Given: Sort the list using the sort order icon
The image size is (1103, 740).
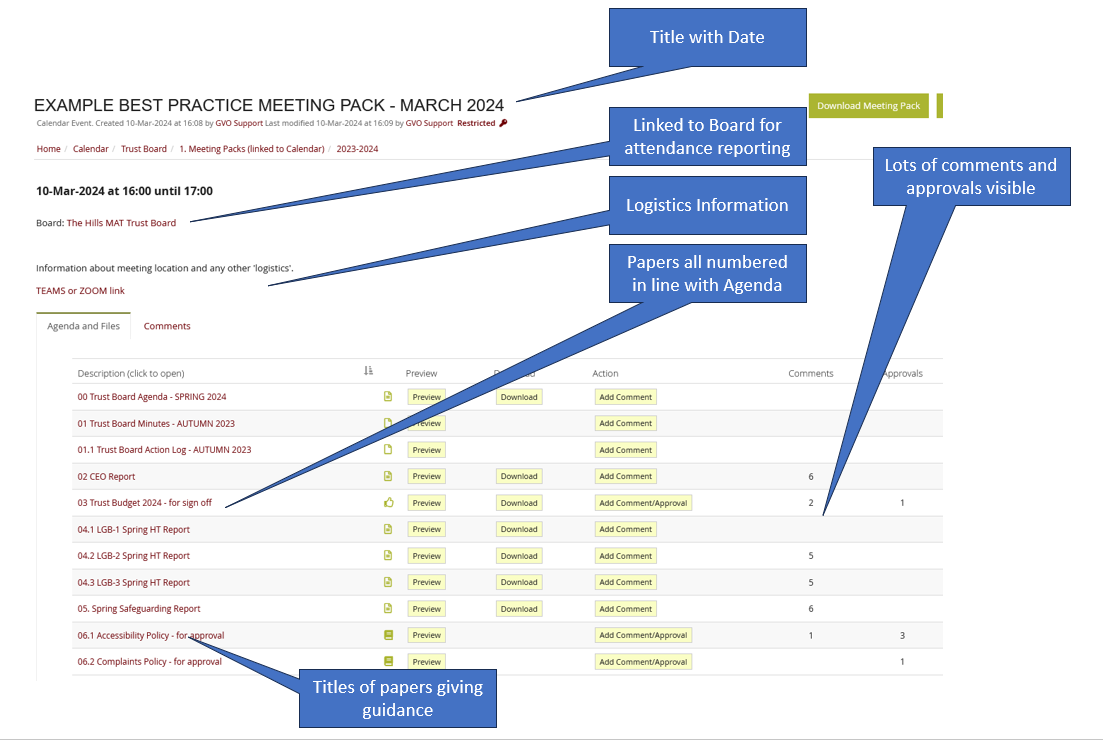Looking at the screenshot, I should [x=368, y=371].
